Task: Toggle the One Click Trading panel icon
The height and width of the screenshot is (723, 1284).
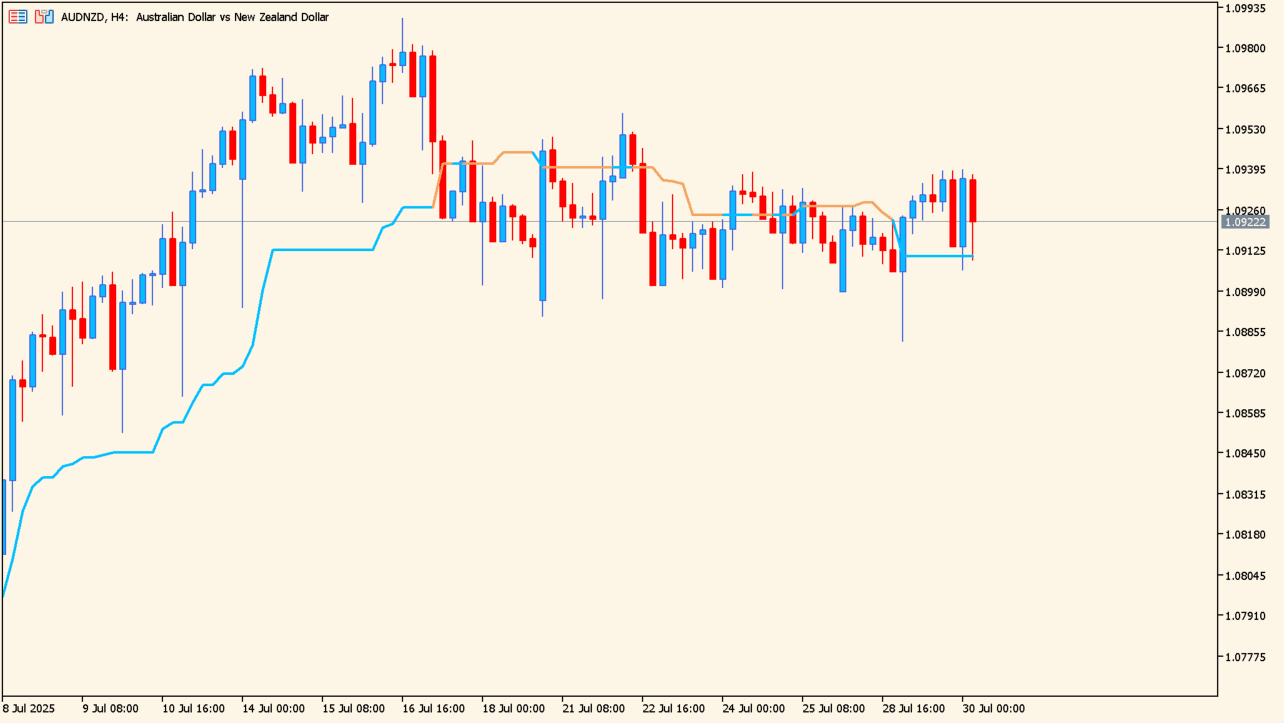Action: pos(44,17)
